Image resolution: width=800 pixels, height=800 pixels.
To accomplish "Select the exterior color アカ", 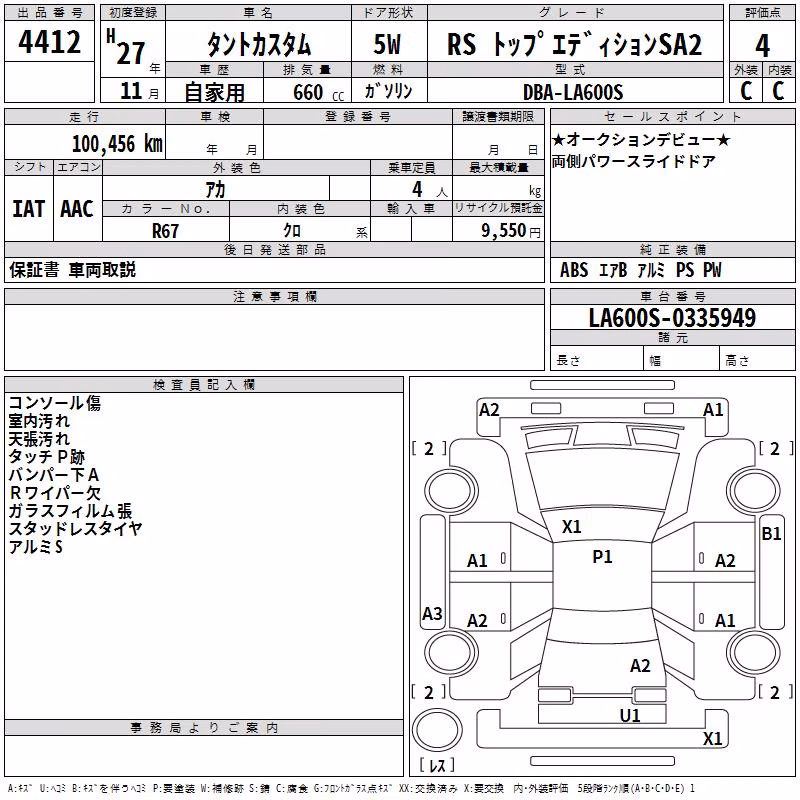I will tap(215, 190).
